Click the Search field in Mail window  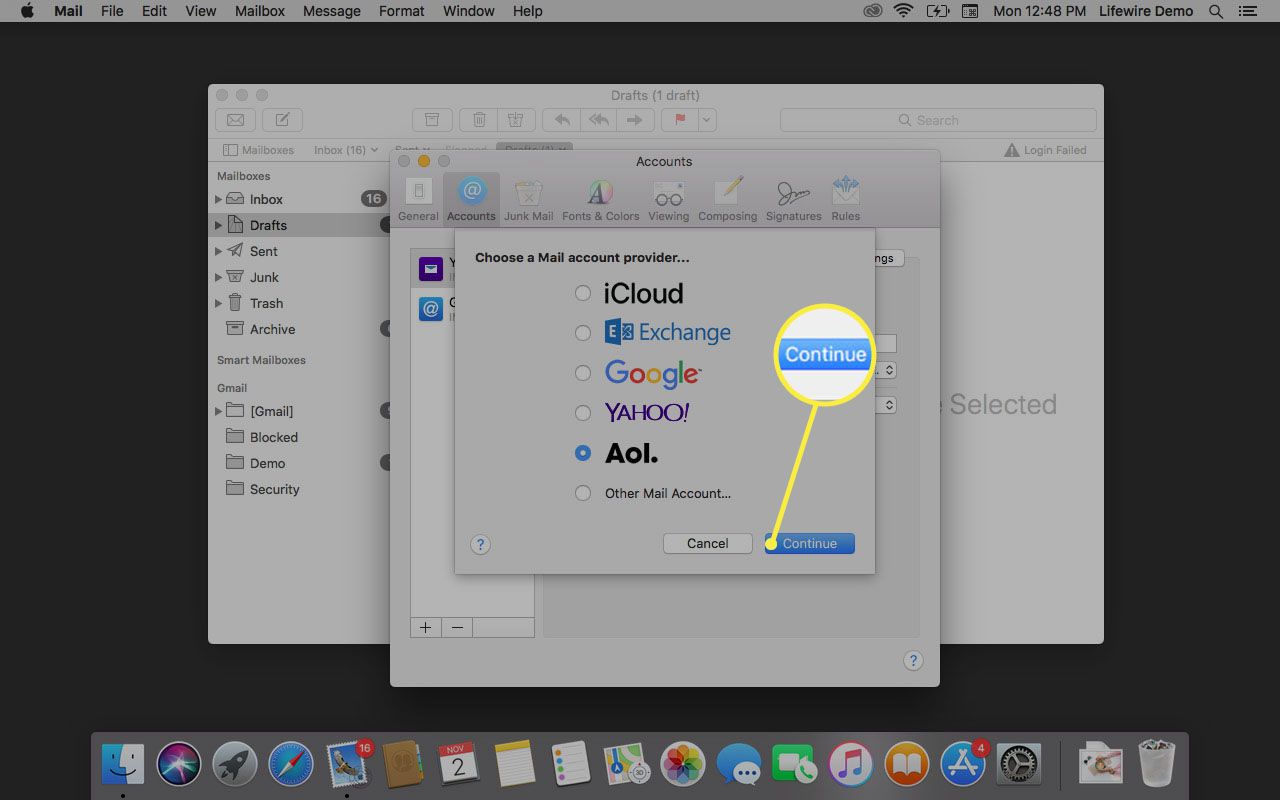point(938,120)
